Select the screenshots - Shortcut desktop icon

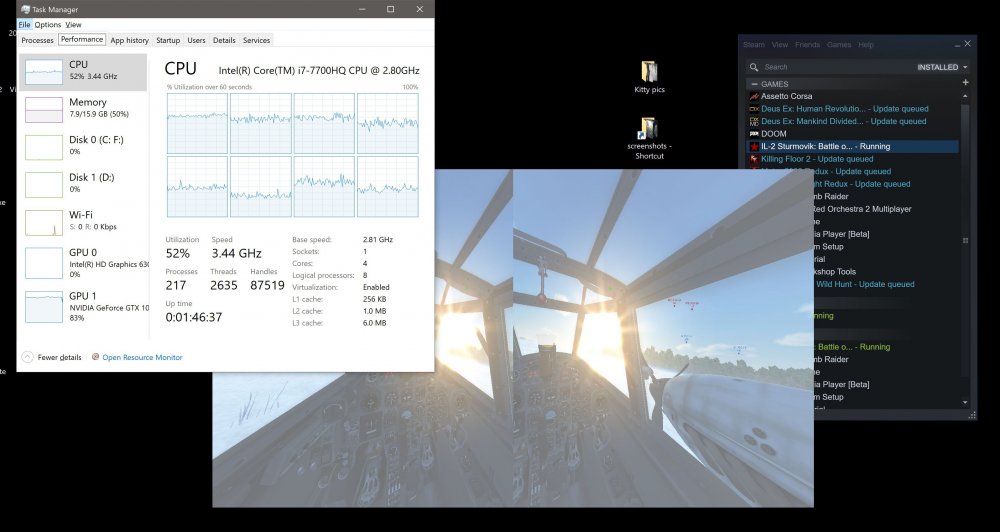pyautogui.click(x=649, y=138)
